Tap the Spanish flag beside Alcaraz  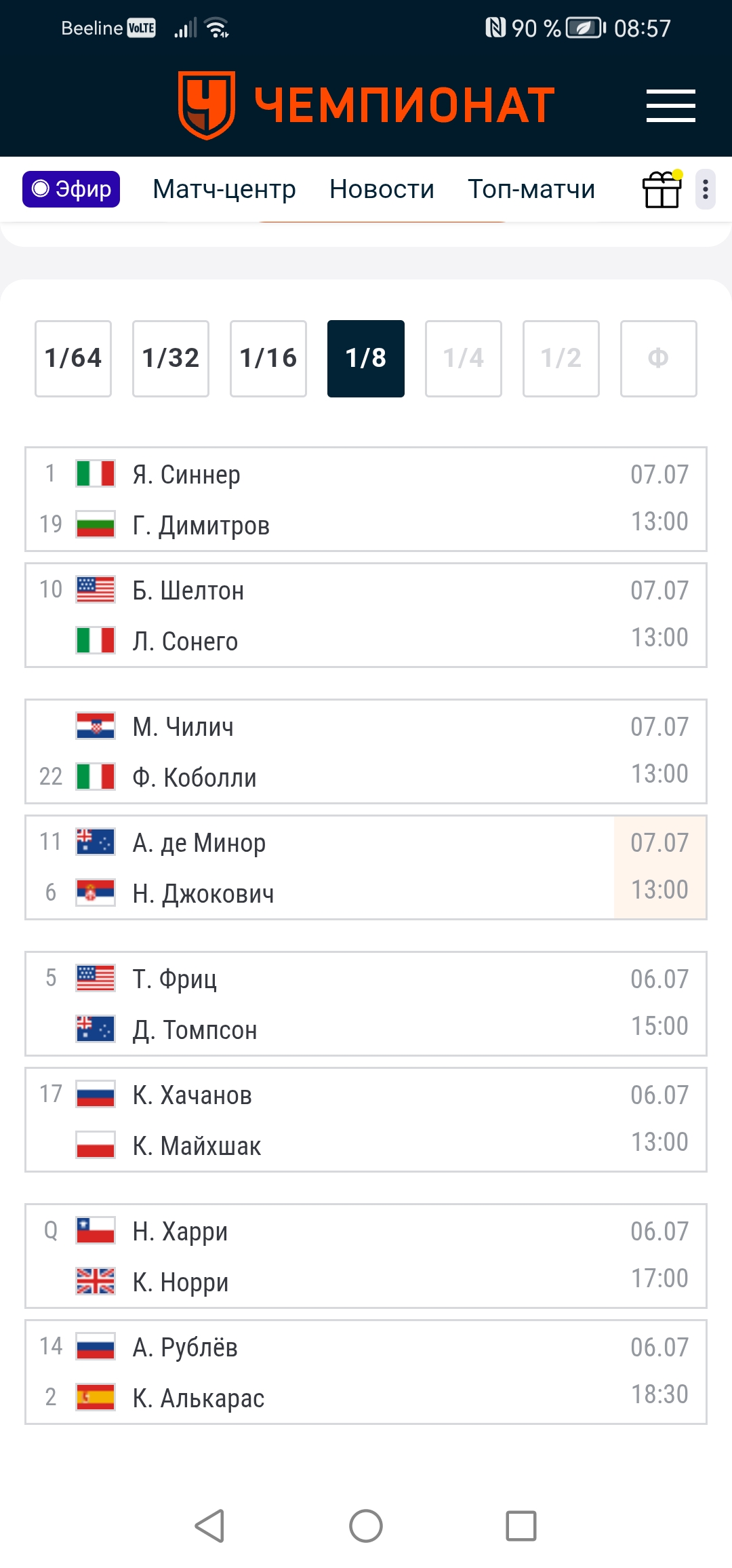tap(96, 1397)
